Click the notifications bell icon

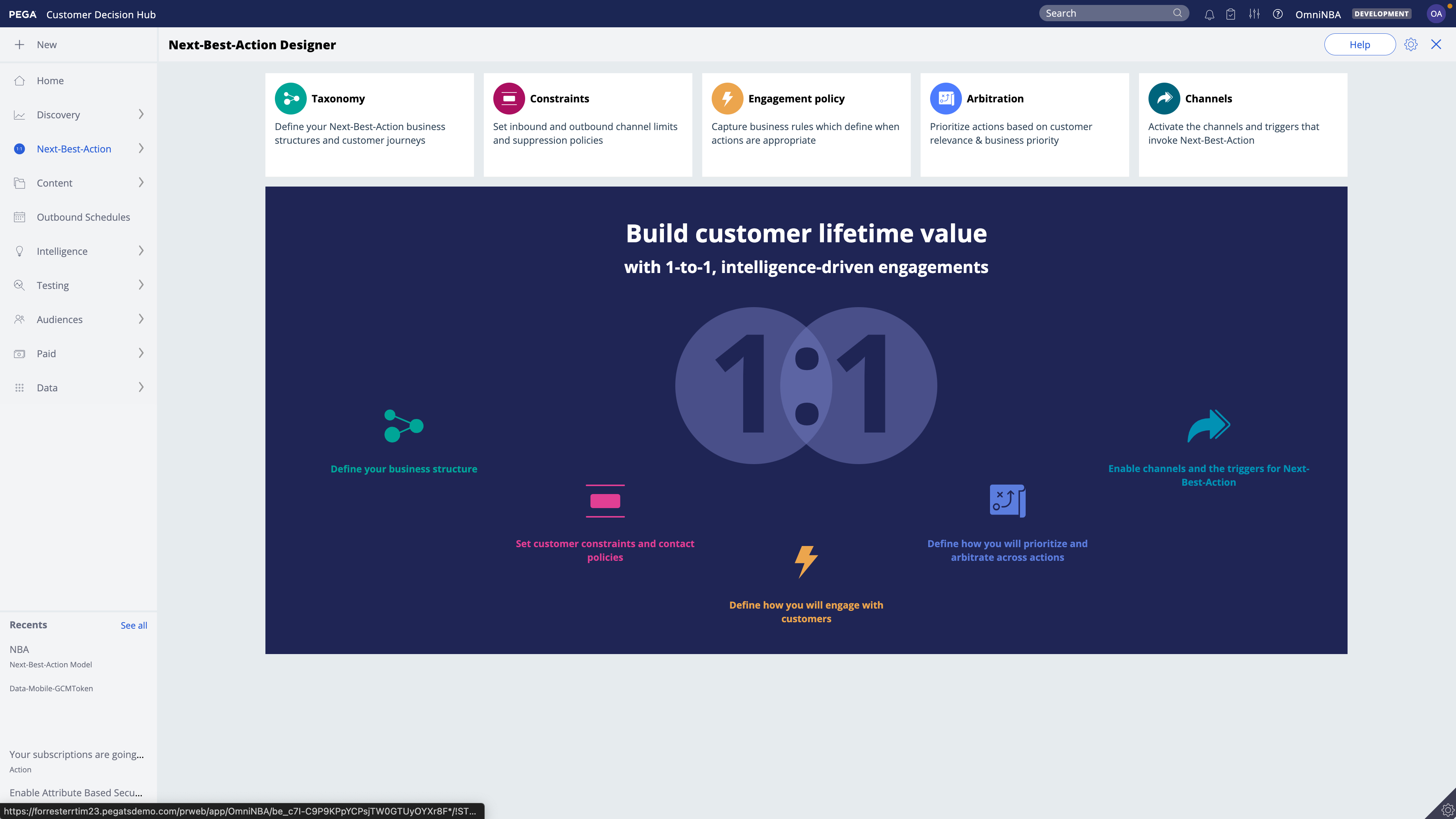[x=1209, y=14]
